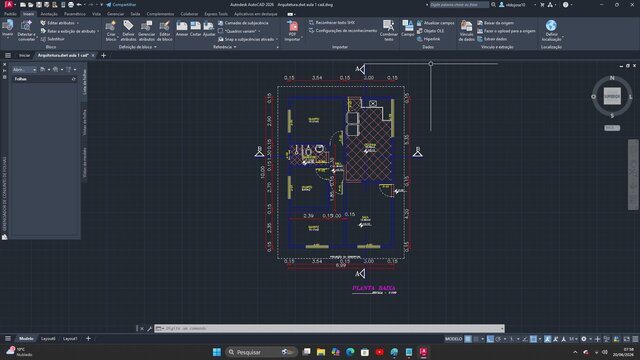Toggle object snap tracking in status bar
Viewport: 640px width, 360px height.
[526, 339]
